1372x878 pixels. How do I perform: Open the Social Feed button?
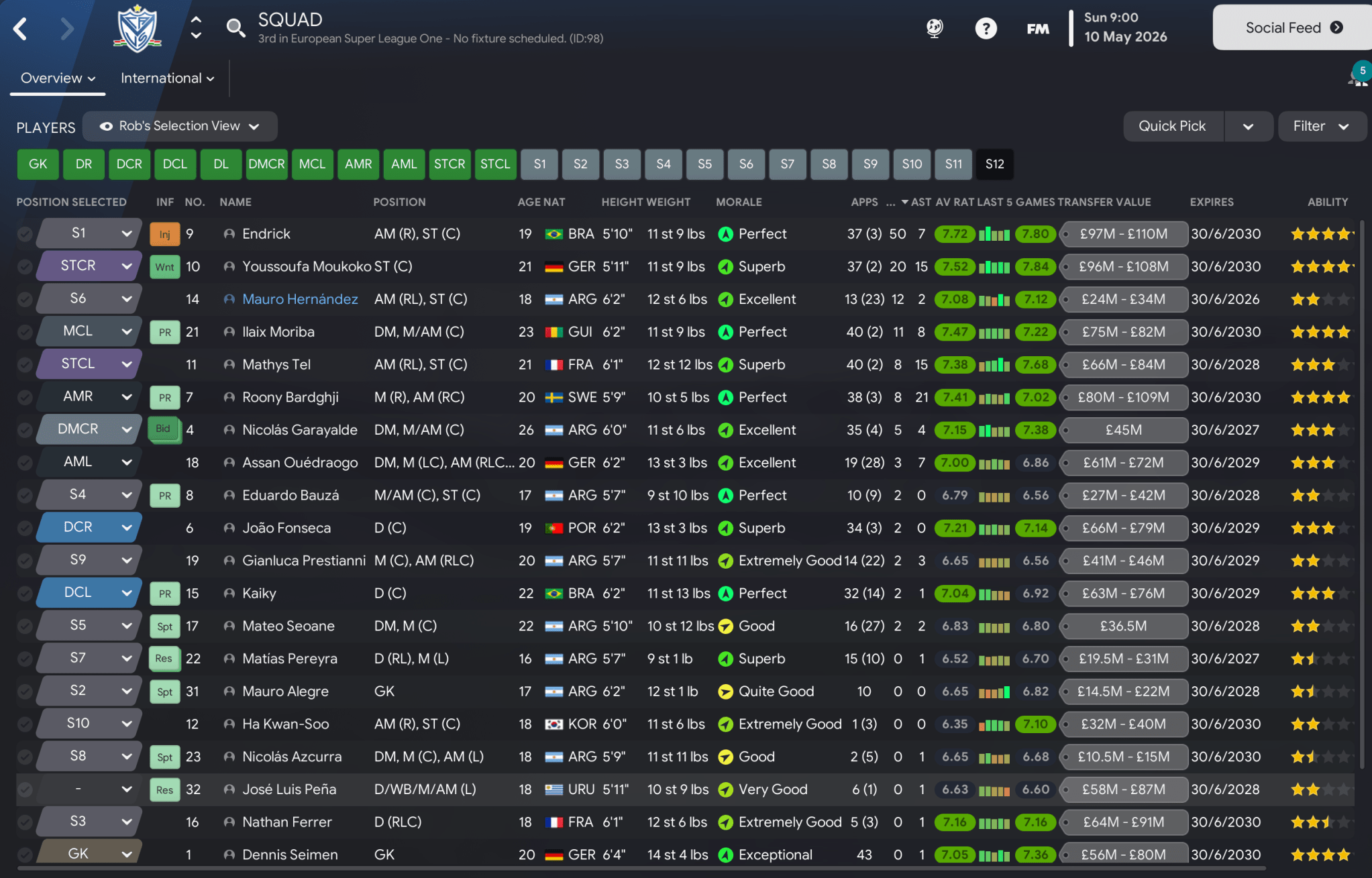click(1287, 28)
